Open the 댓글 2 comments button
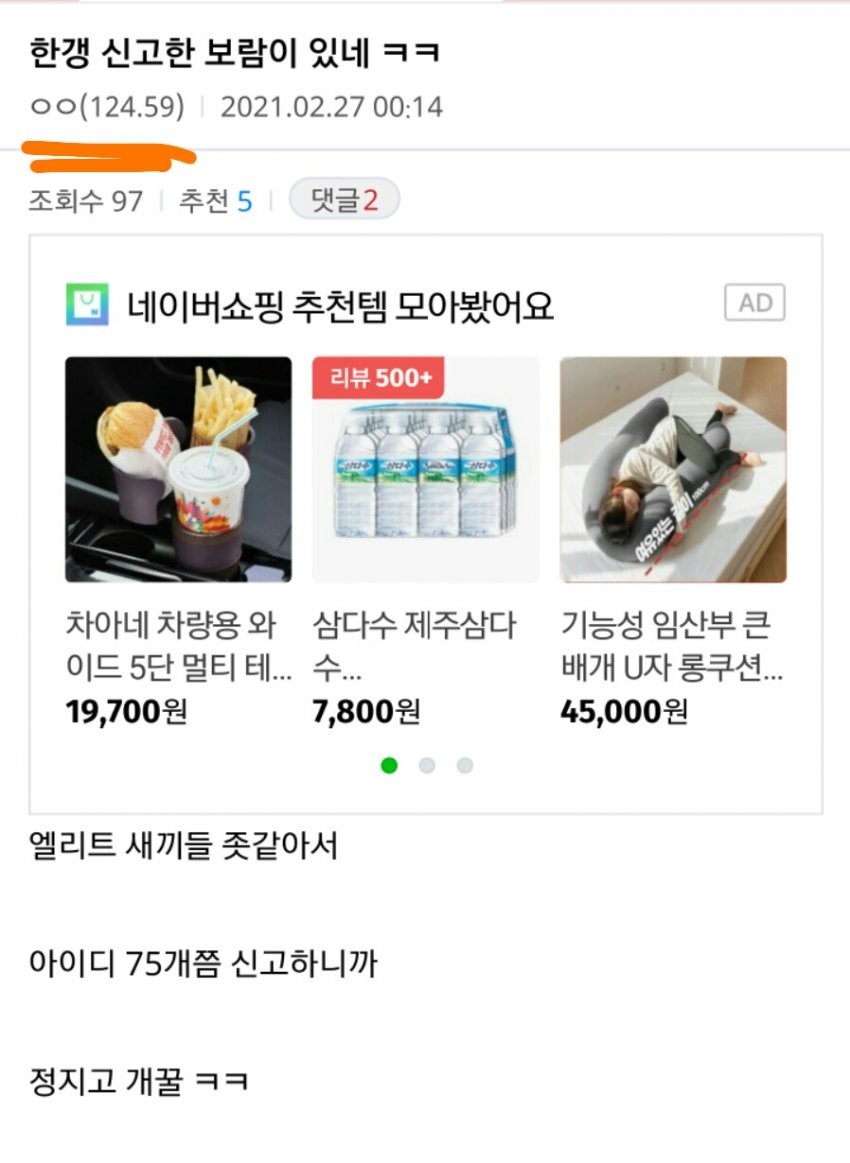 tap(344, 200)
